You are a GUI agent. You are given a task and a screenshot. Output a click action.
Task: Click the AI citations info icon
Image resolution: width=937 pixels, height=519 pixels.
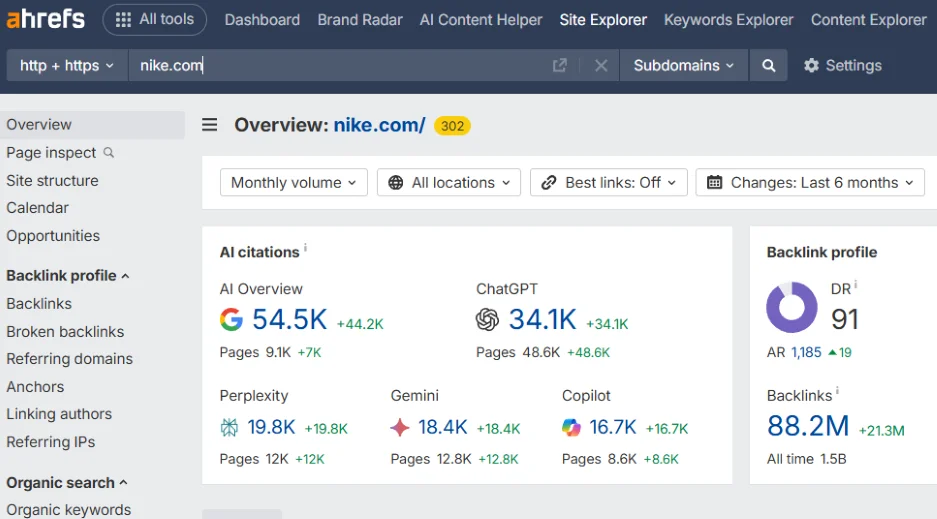[306, 248]
